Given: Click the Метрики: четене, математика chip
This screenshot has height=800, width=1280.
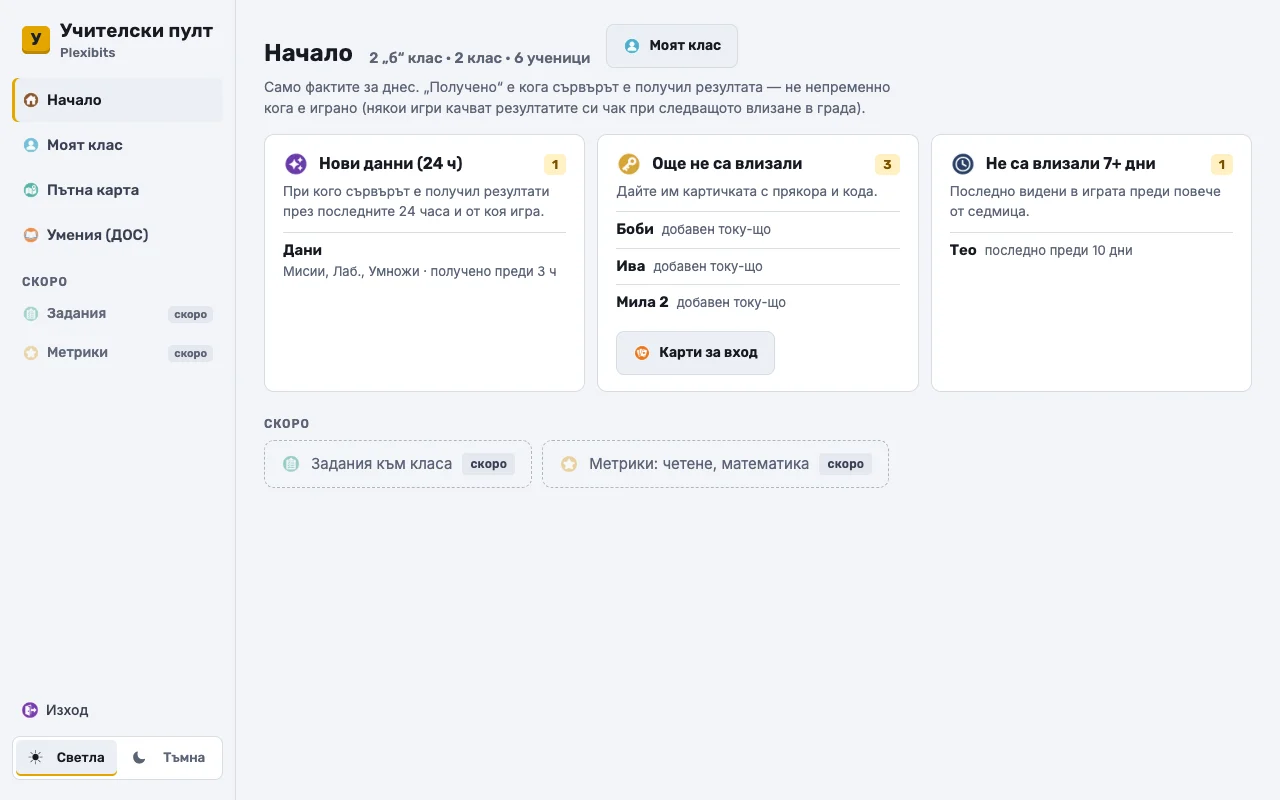Looking at the screenshot, I should (715, 464).
